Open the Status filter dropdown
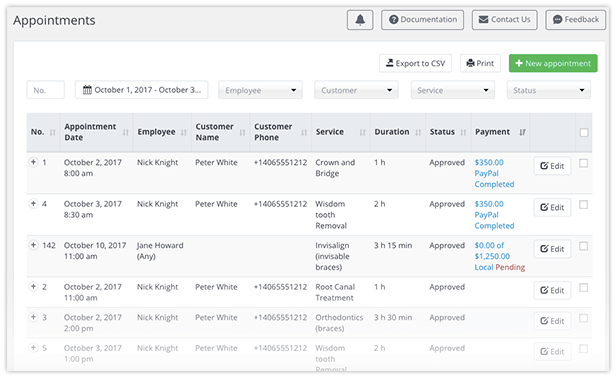The width and height of the screenshot is (616, 378). click(x=548, y=90)
